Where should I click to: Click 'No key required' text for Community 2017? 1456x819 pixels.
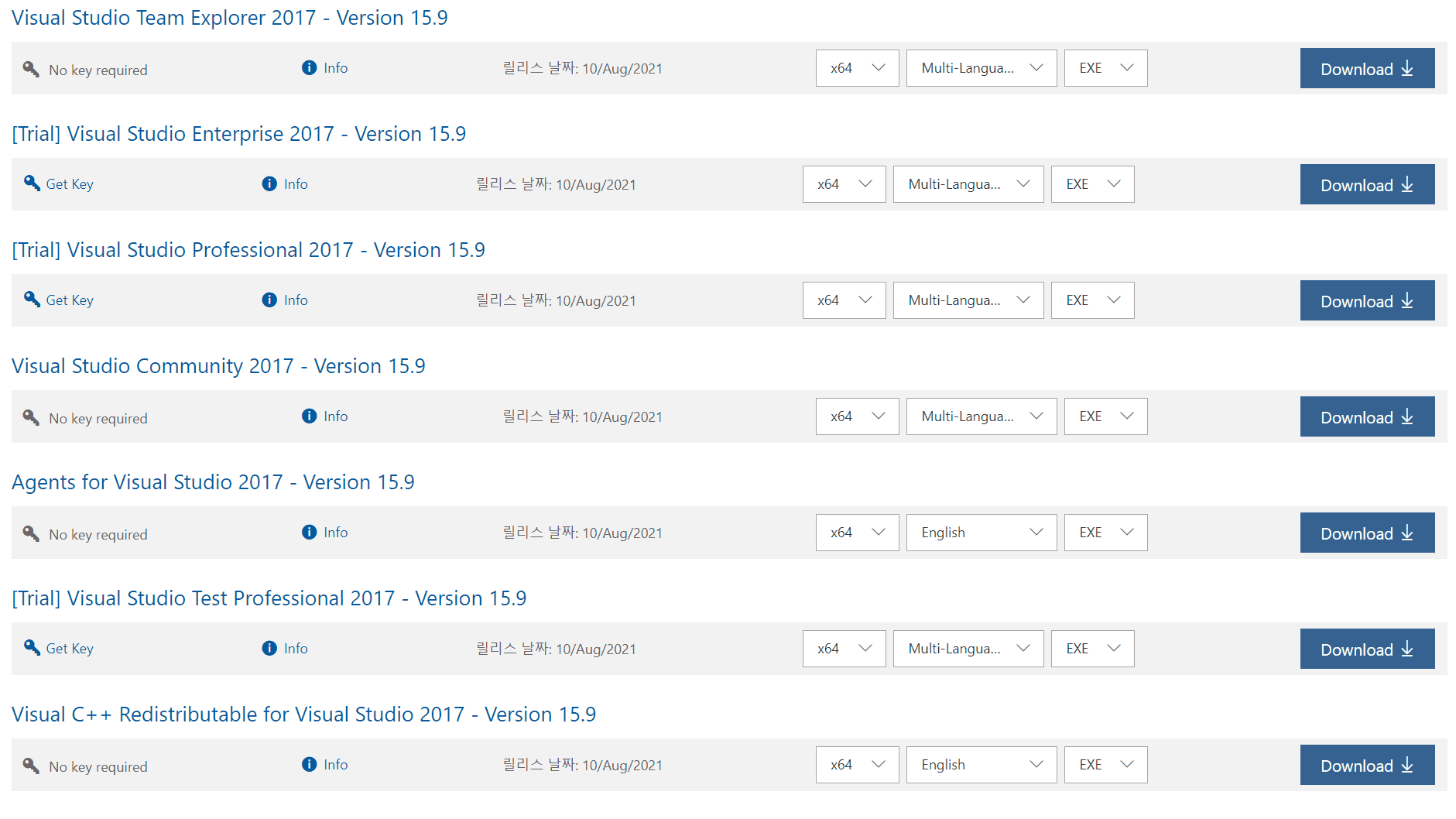point(98,418)
